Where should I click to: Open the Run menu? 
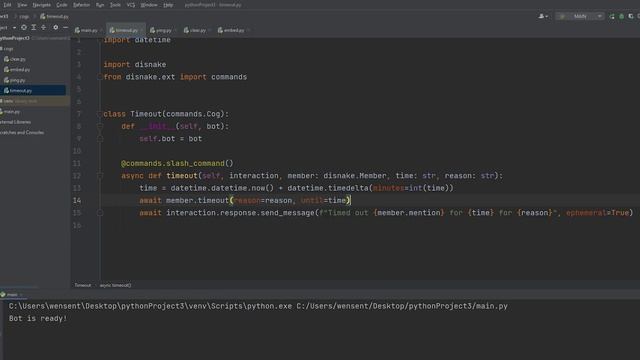coord(100,5)
